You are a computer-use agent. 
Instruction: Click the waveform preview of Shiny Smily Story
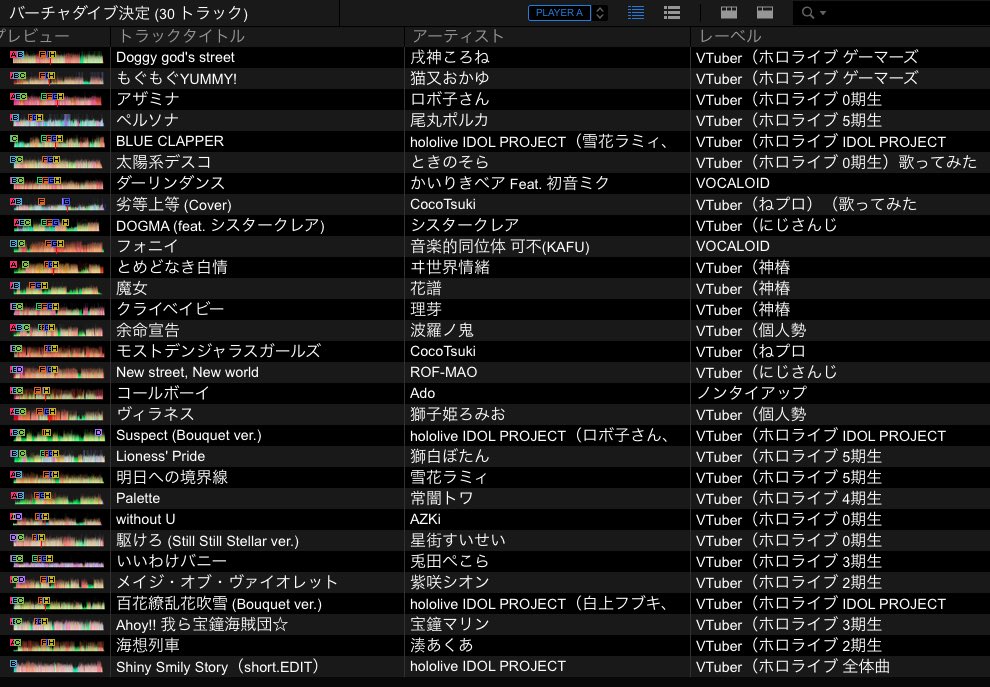[x=56, y=667]
